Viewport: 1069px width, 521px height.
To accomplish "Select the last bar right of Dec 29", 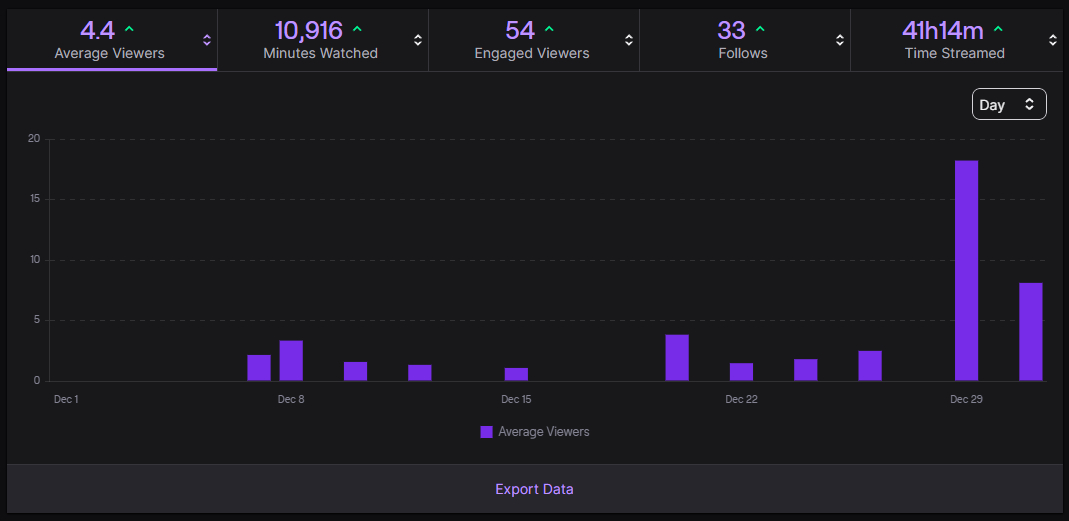I will pos(1030,332).
